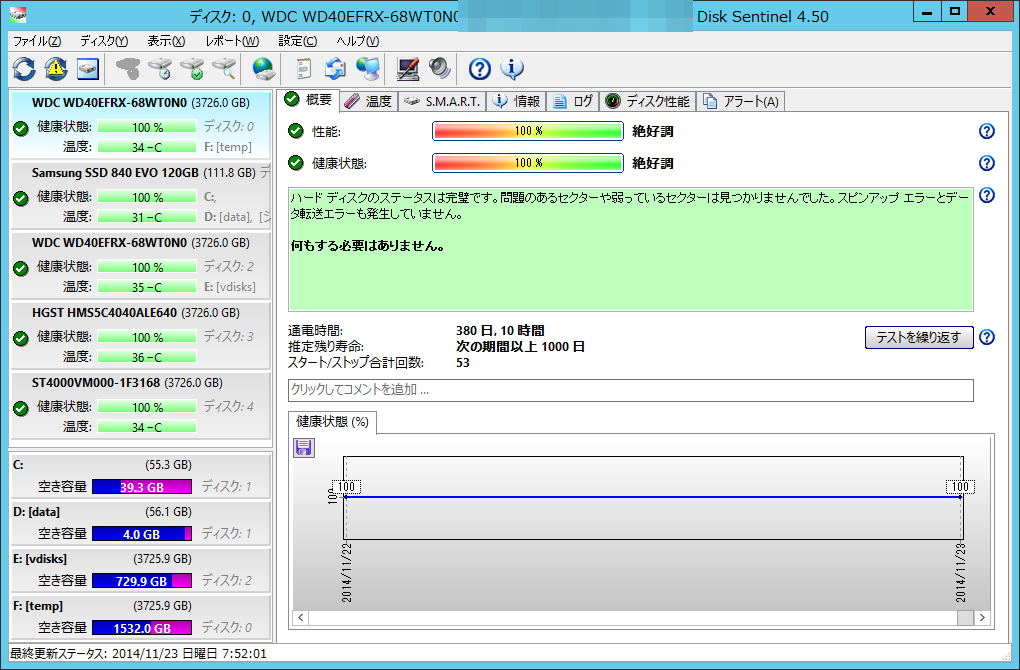Click the green check icon next to 性能

[296, 131]
